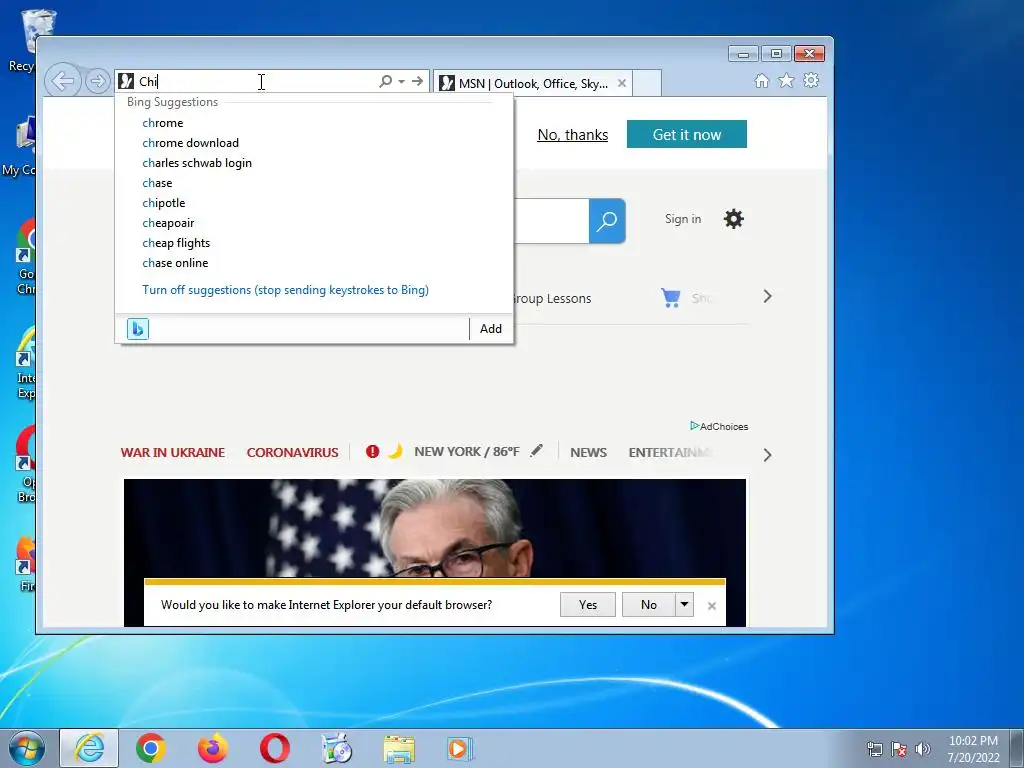Click the shopping cart icon

(x=671, y=298)
